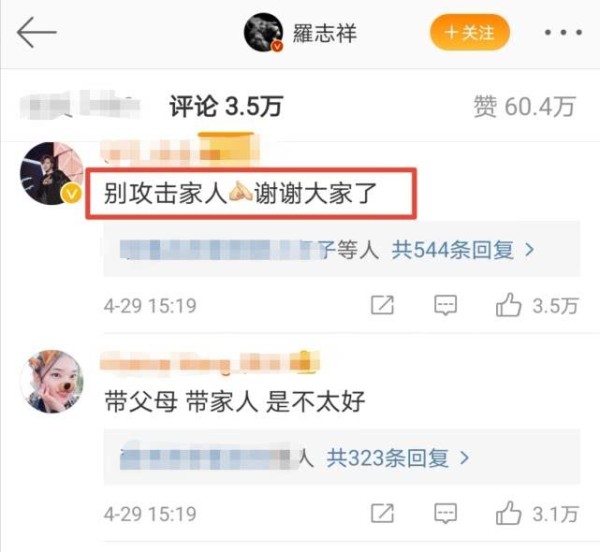600x552 pixels.
Task: Tap the 羅志祥 name in header
Action: (x=324, y=33)
